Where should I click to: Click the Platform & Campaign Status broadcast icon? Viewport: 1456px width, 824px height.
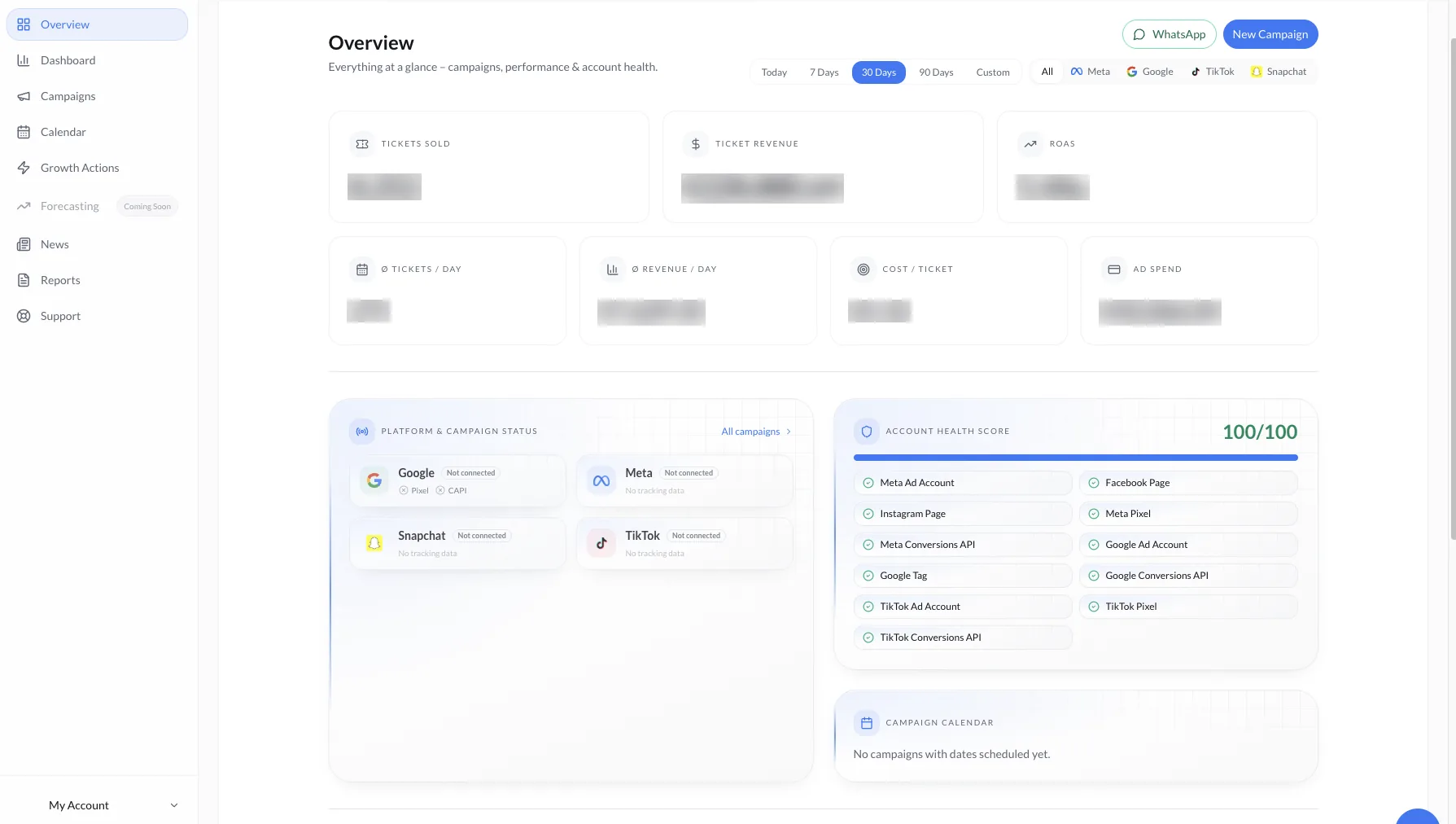point(362,432)
